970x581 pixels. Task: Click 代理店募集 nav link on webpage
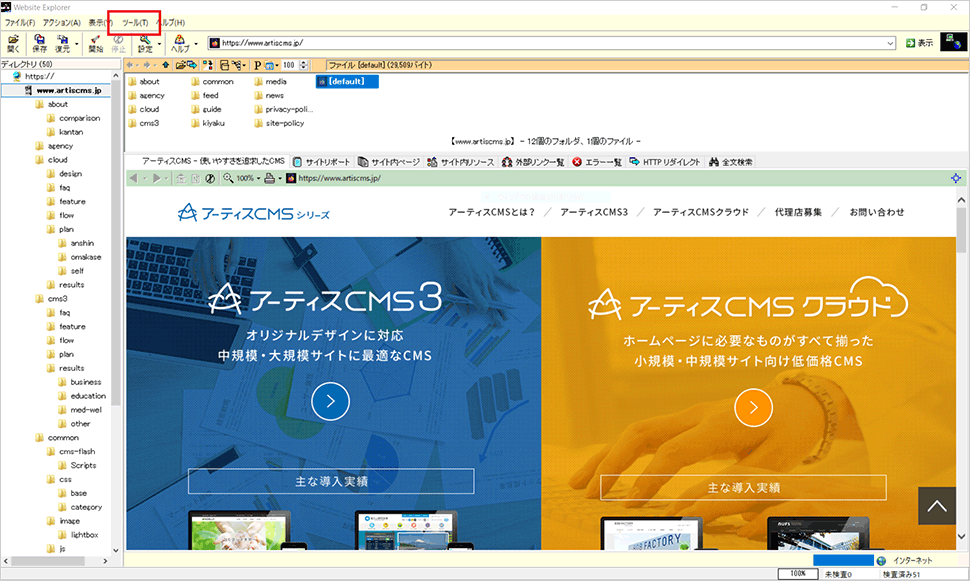coord(798,212)
